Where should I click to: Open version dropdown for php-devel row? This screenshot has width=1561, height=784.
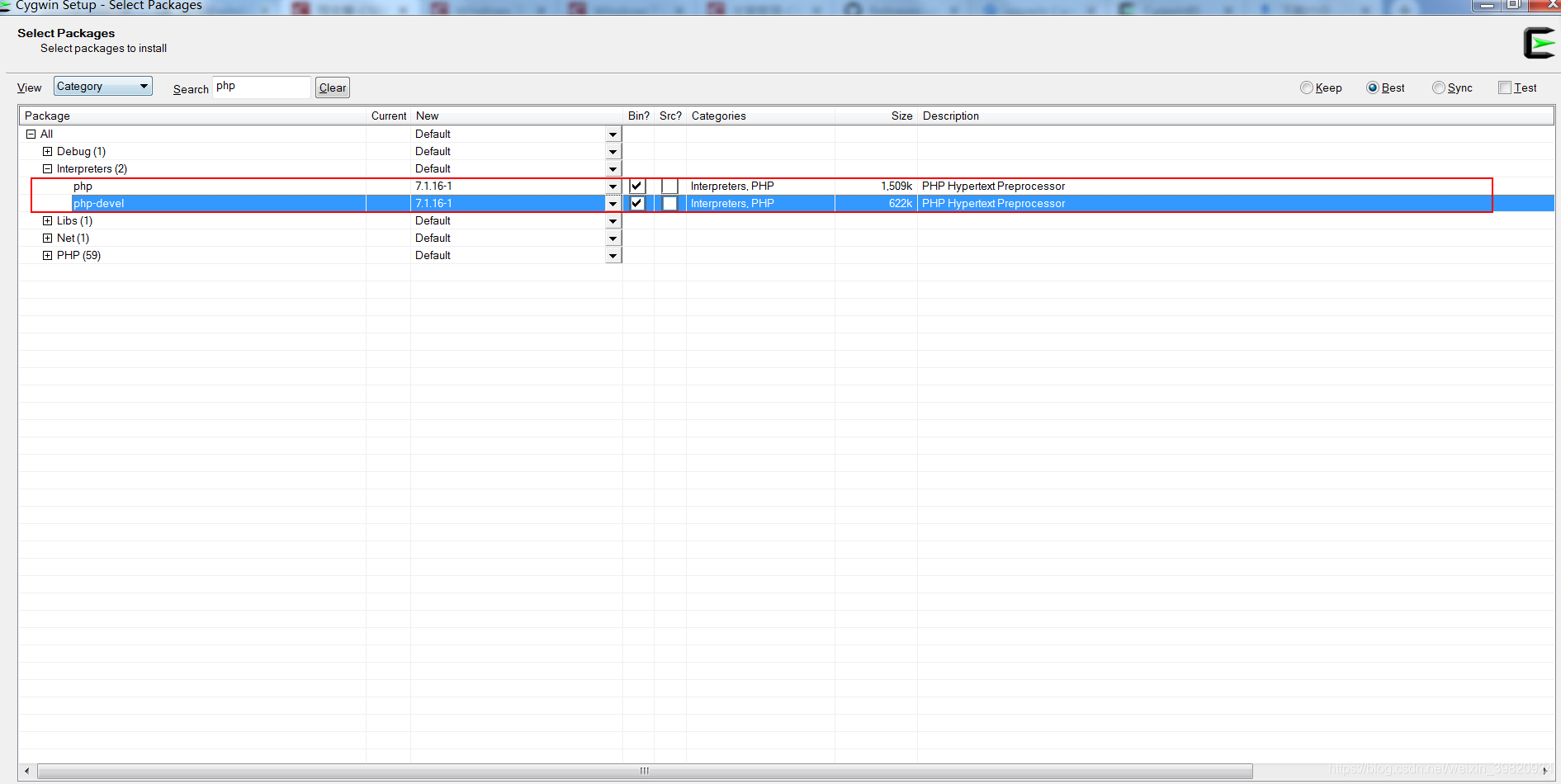point(613,204)
